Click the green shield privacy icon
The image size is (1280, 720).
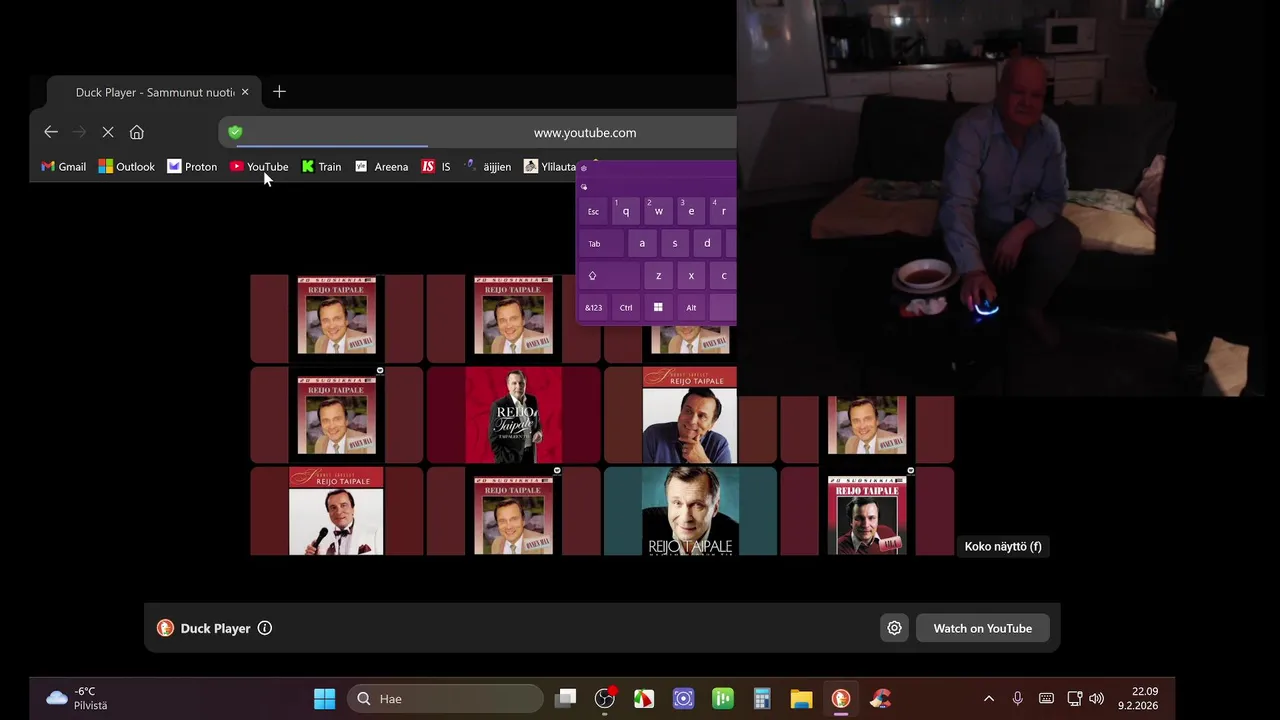(235, 132)
